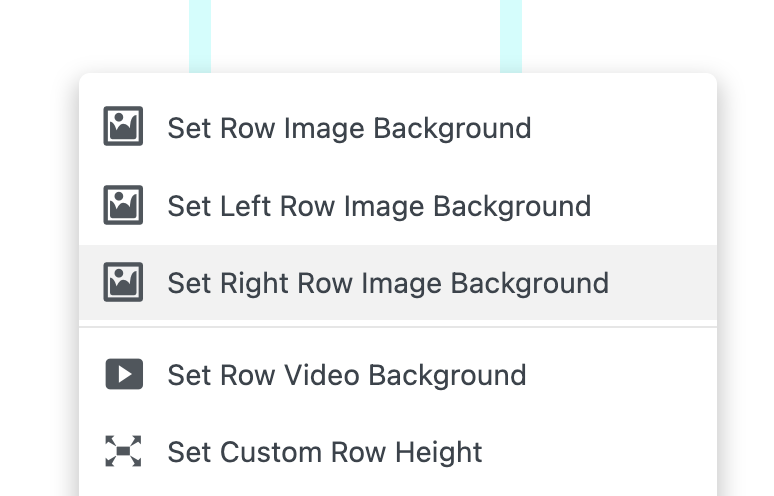Click the image icon beside Set Row Image Background
The height and width of the screenshot is (496, 774).
click(x=124, y=128)
